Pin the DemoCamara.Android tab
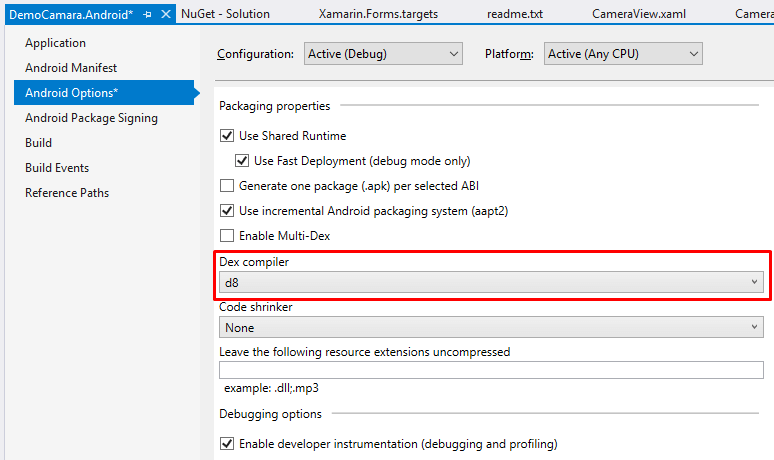Viewport: 774px width, 460px height. pyautogui.click(x=147, y=14)
